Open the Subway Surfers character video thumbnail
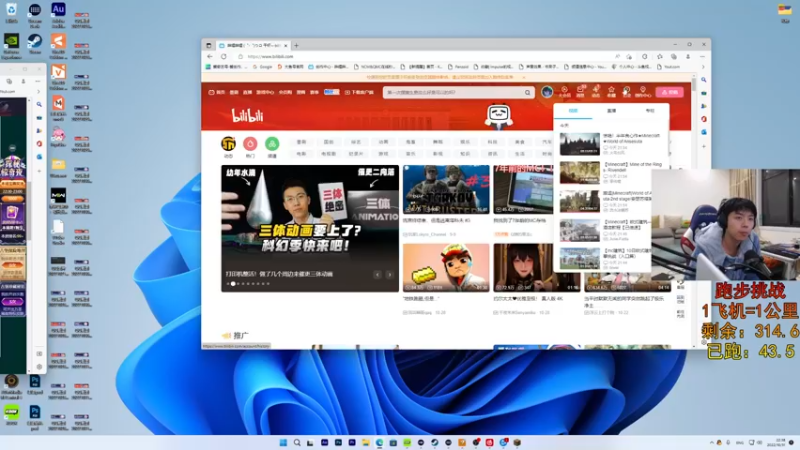This screenshot has width=800, height=450. tap(446, 267)
